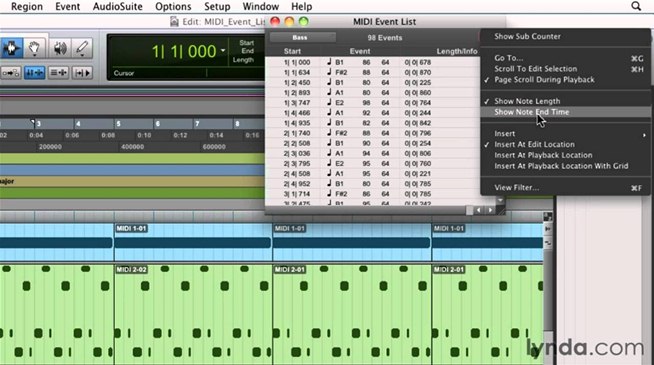This screenshot has height=365, width=654.
Task: Open the Event menu
Action: pos(67,7)
